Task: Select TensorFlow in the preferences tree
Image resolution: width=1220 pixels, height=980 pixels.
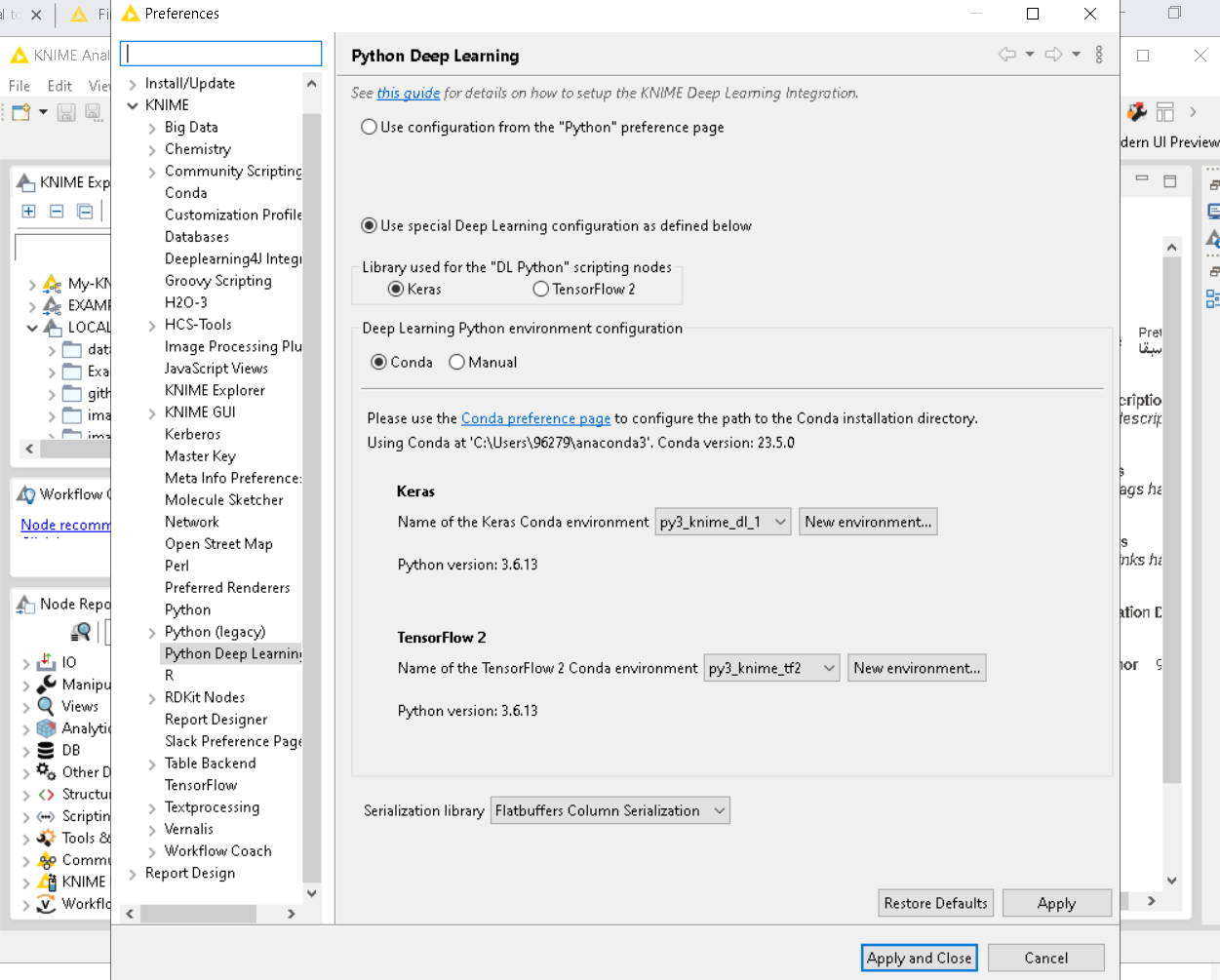Action: click(x=201, y=785)
